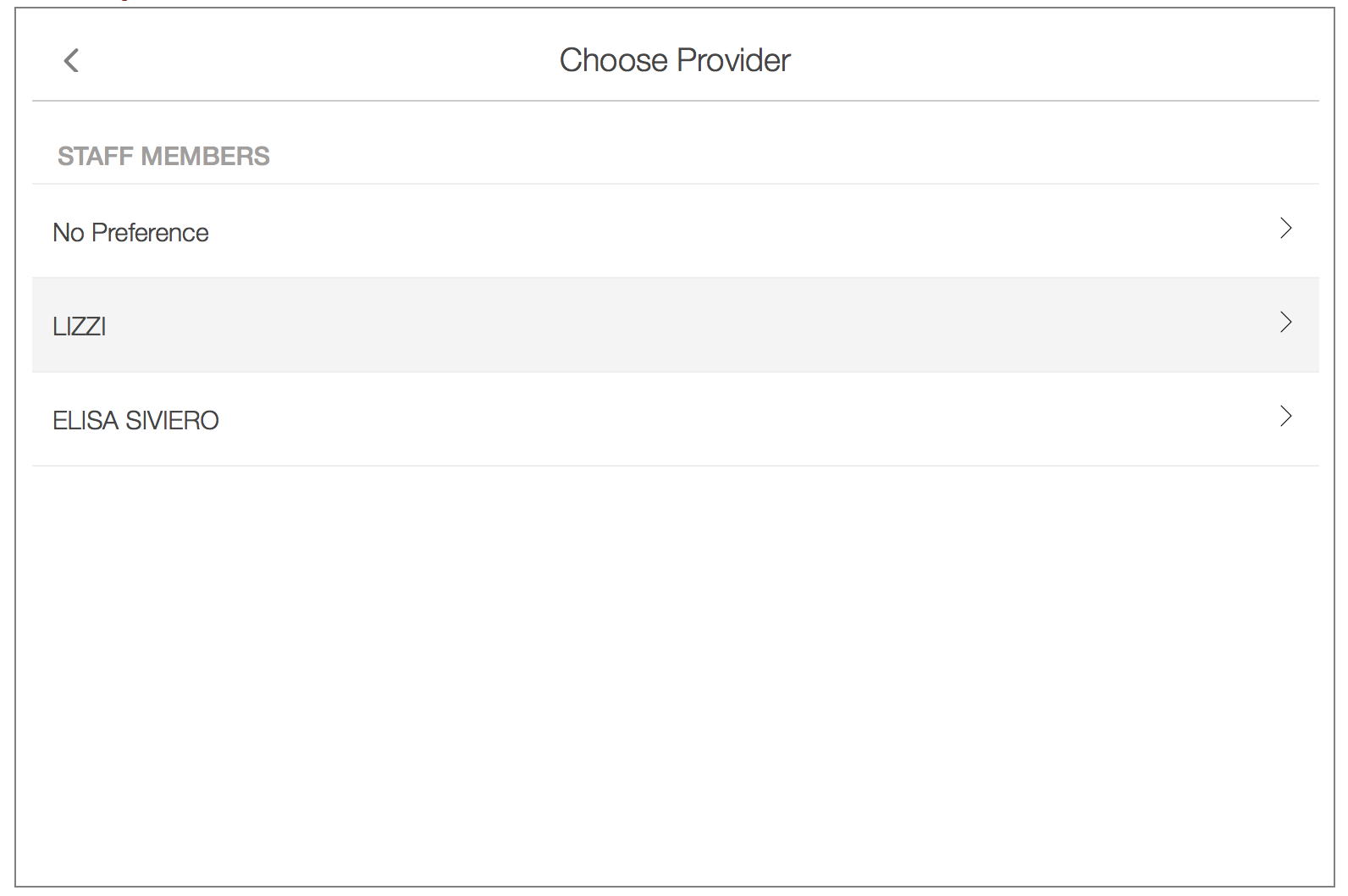This screenshot has width=1348, height=896.
Task: Expand details via LIZZI's right arrow
Action: (x=1285, y=323)
